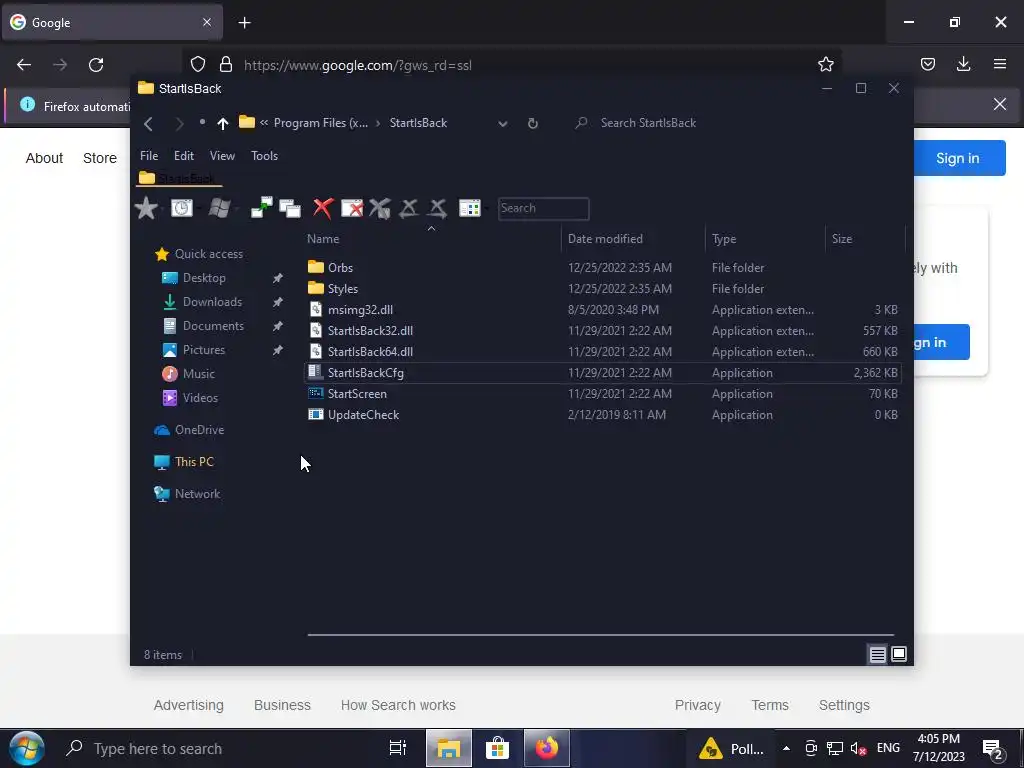Viewport: 1024px width, 768px height.
Task: Expand the breadcrumb double-chevron before Program Files
Action: click(264, 123)
